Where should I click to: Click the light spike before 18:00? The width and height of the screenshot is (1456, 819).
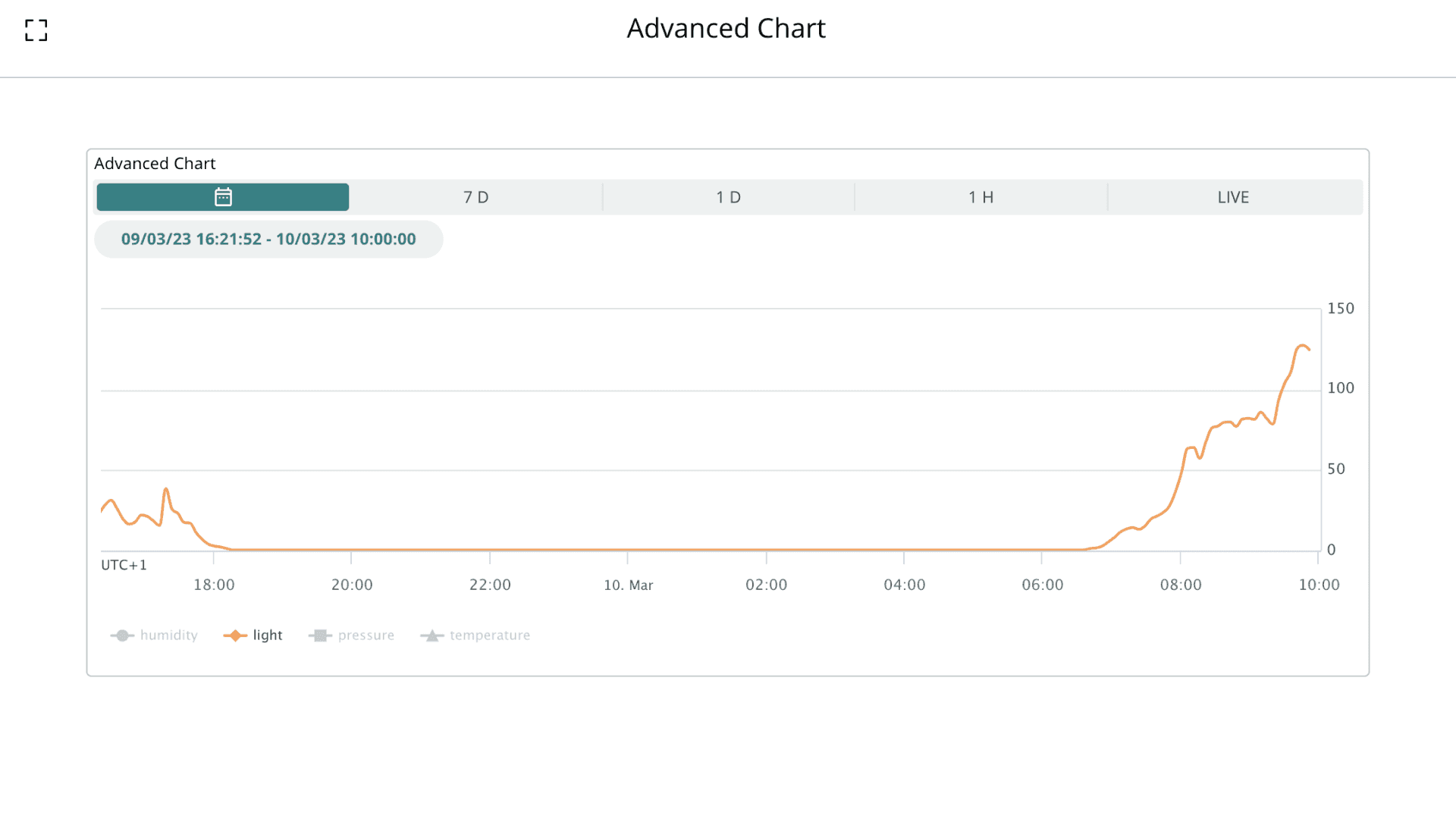[x=166, y=490]
